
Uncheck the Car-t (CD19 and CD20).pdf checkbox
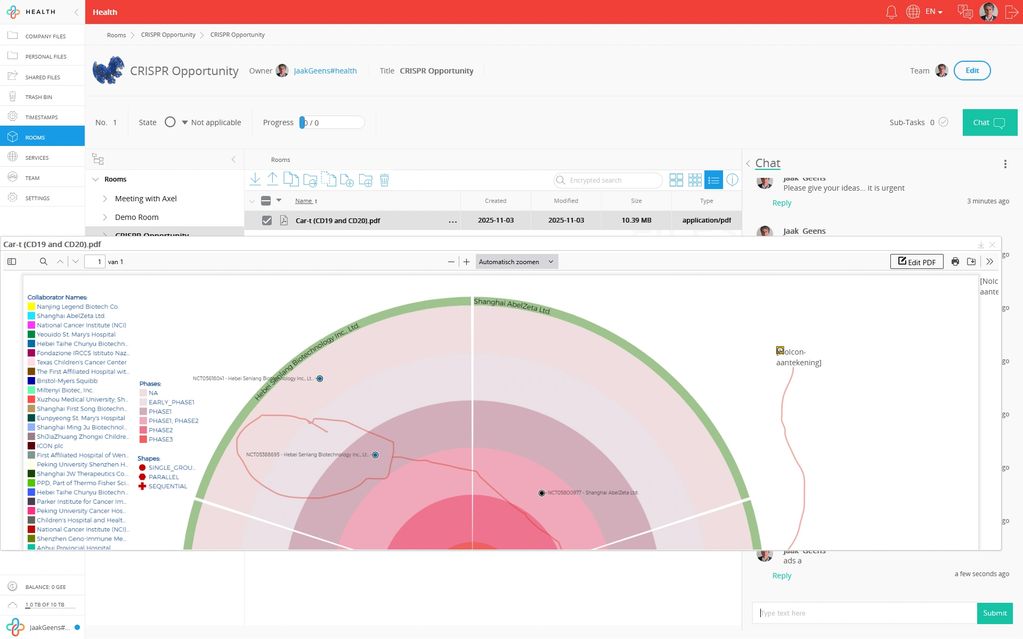tap(267, 220)
